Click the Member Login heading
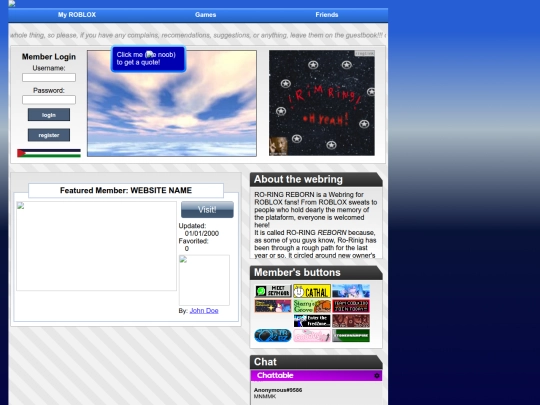 tap(49, 57)
